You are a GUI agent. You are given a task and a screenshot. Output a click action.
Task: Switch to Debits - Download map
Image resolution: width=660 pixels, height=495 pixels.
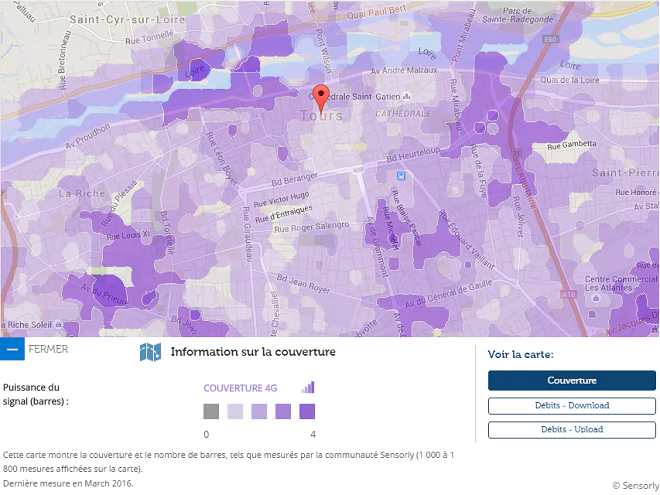[571, 405]
